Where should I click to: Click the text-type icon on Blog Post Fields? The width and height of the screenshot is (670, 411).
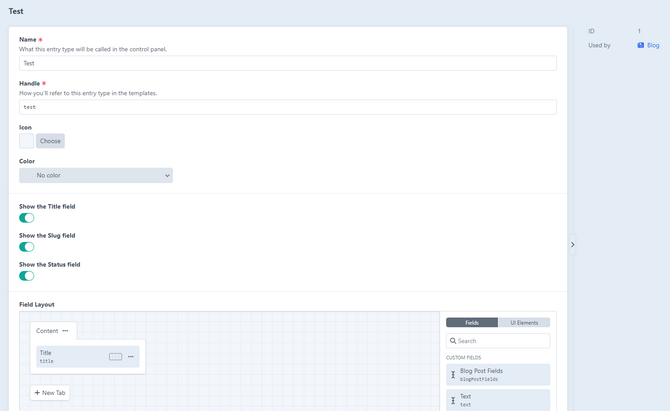pos(453,374)
